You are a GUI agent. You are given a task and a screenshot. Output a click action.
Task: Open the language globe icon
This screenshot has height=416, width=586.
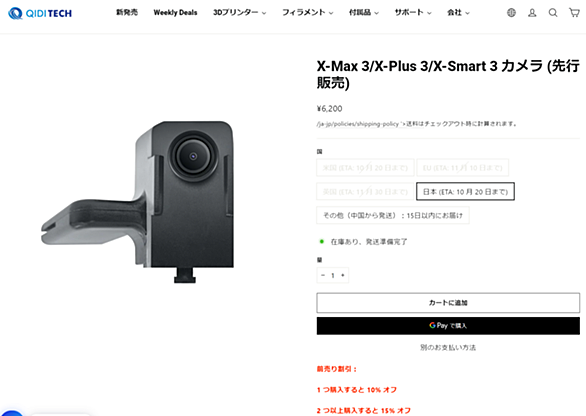point(511,13)
